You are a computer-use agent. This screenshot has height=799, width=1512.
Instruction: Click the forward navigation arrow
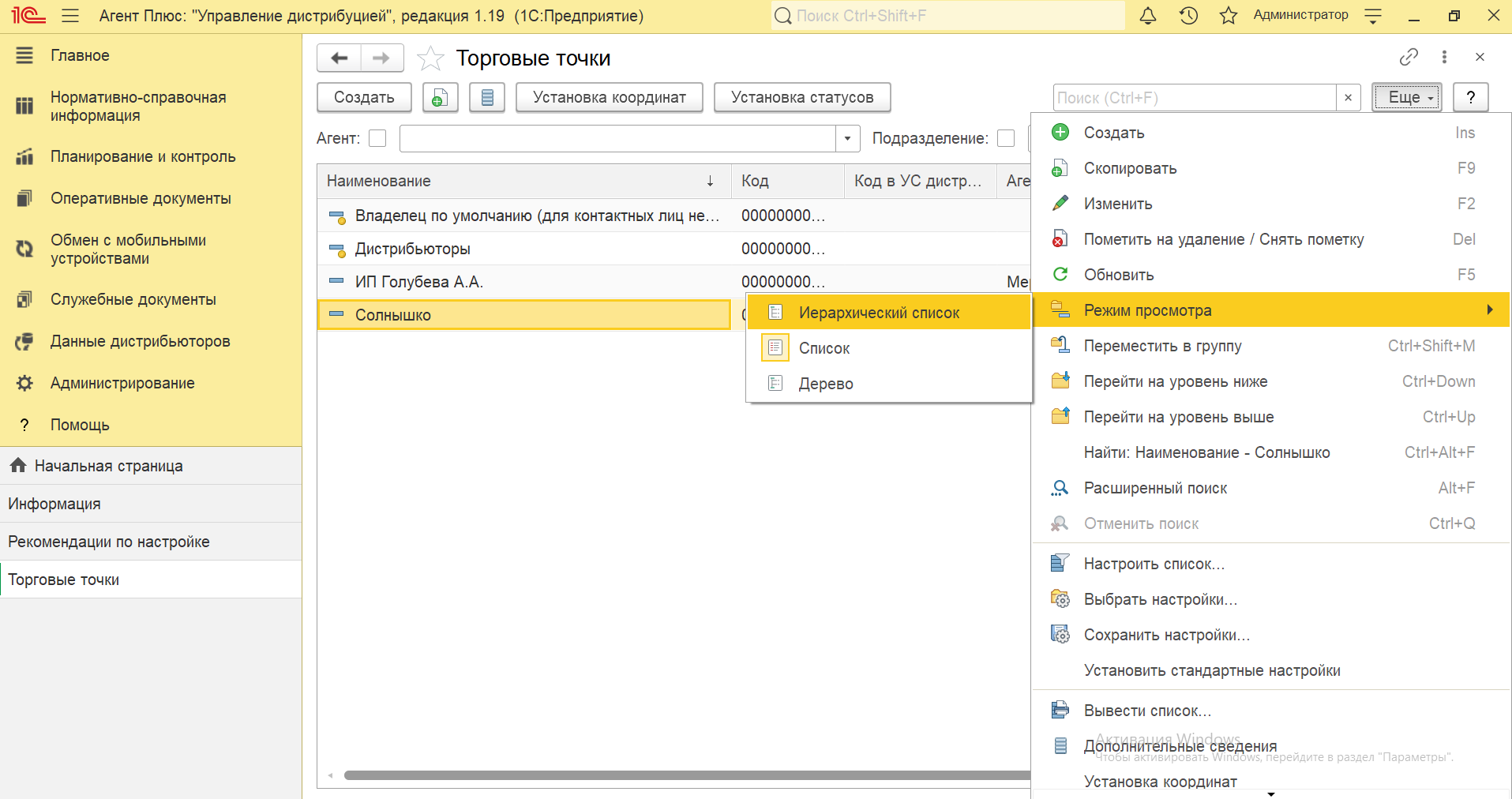[381, 58]
